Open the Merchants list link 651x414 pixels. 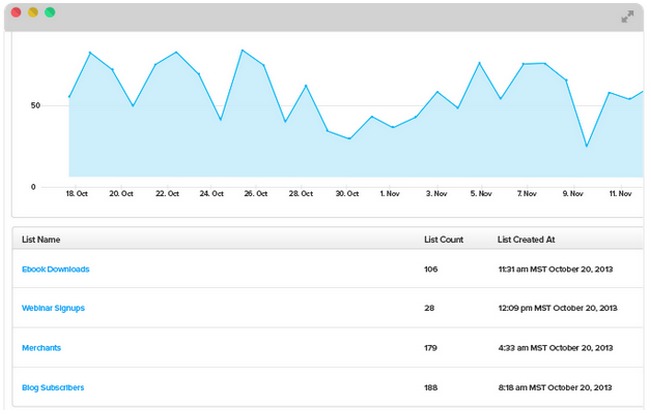pyautogui.click(x=41, y=348)
